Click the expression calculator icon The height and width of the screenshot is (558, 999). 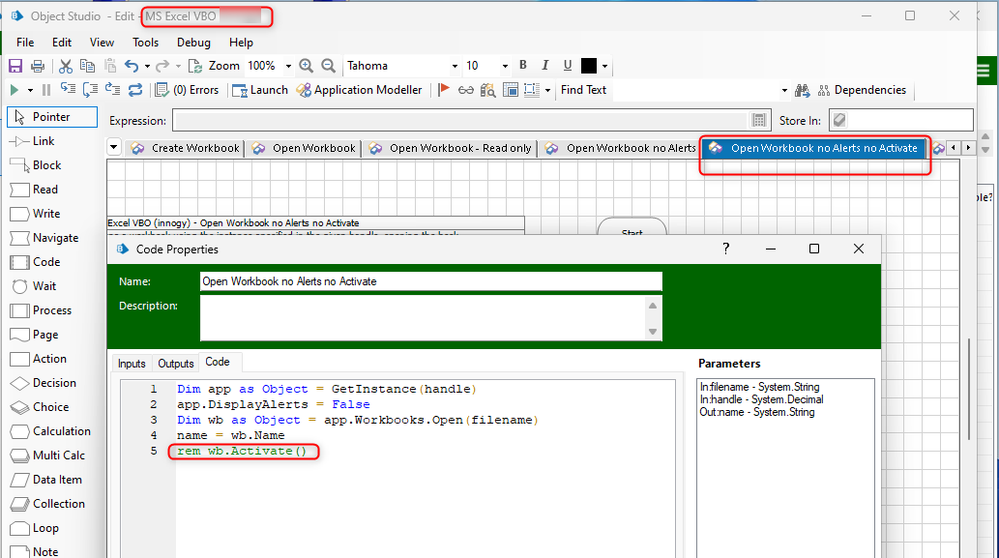click(760, 120)
